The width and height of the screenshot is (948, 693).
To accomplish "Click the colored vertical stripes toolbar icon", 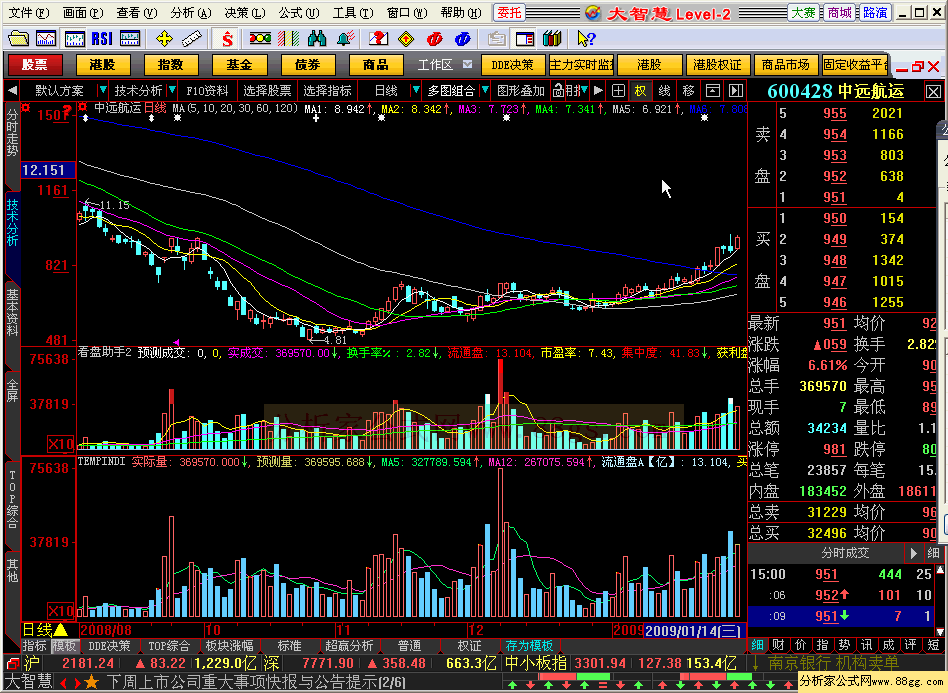I will [x=288, y=39].
